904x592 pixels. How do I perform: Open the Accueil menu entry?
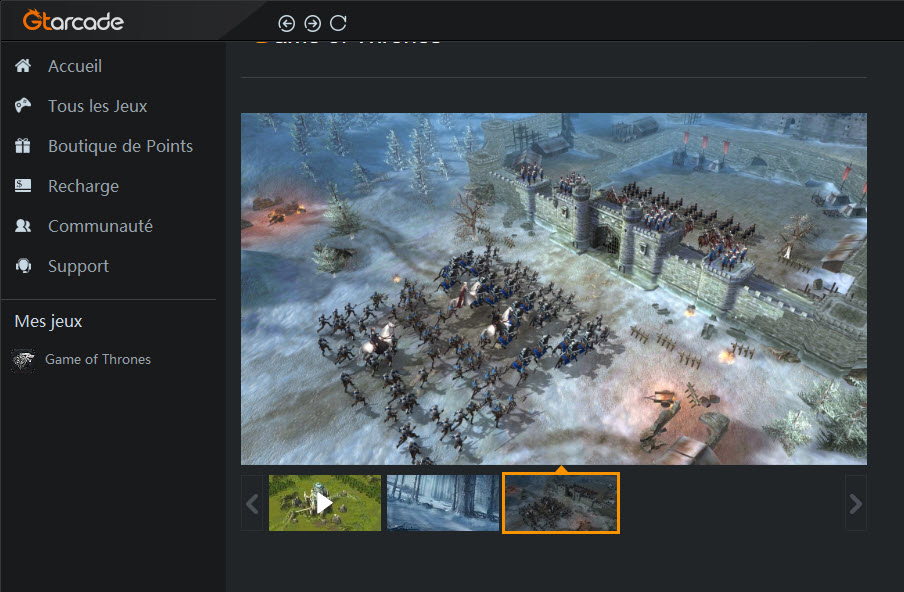point(75,65)
